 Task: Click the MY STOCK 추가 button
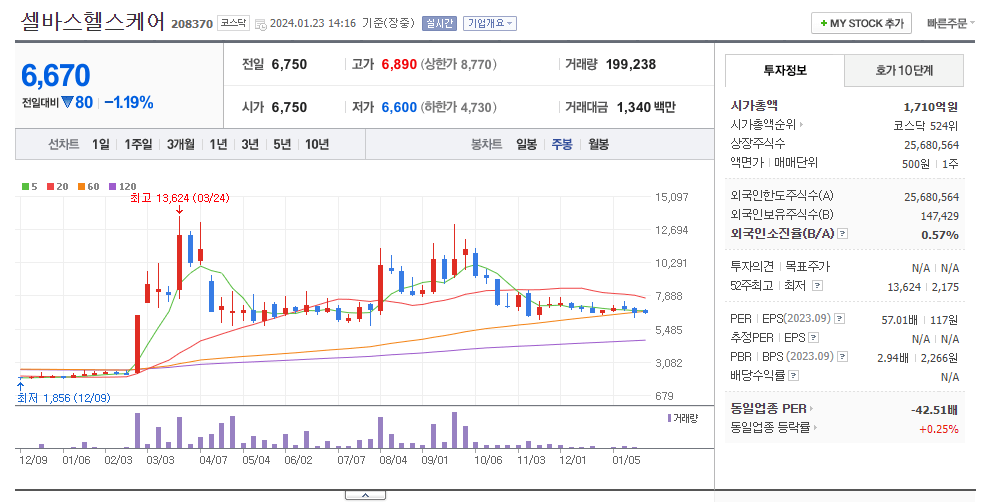coord(861,24)
